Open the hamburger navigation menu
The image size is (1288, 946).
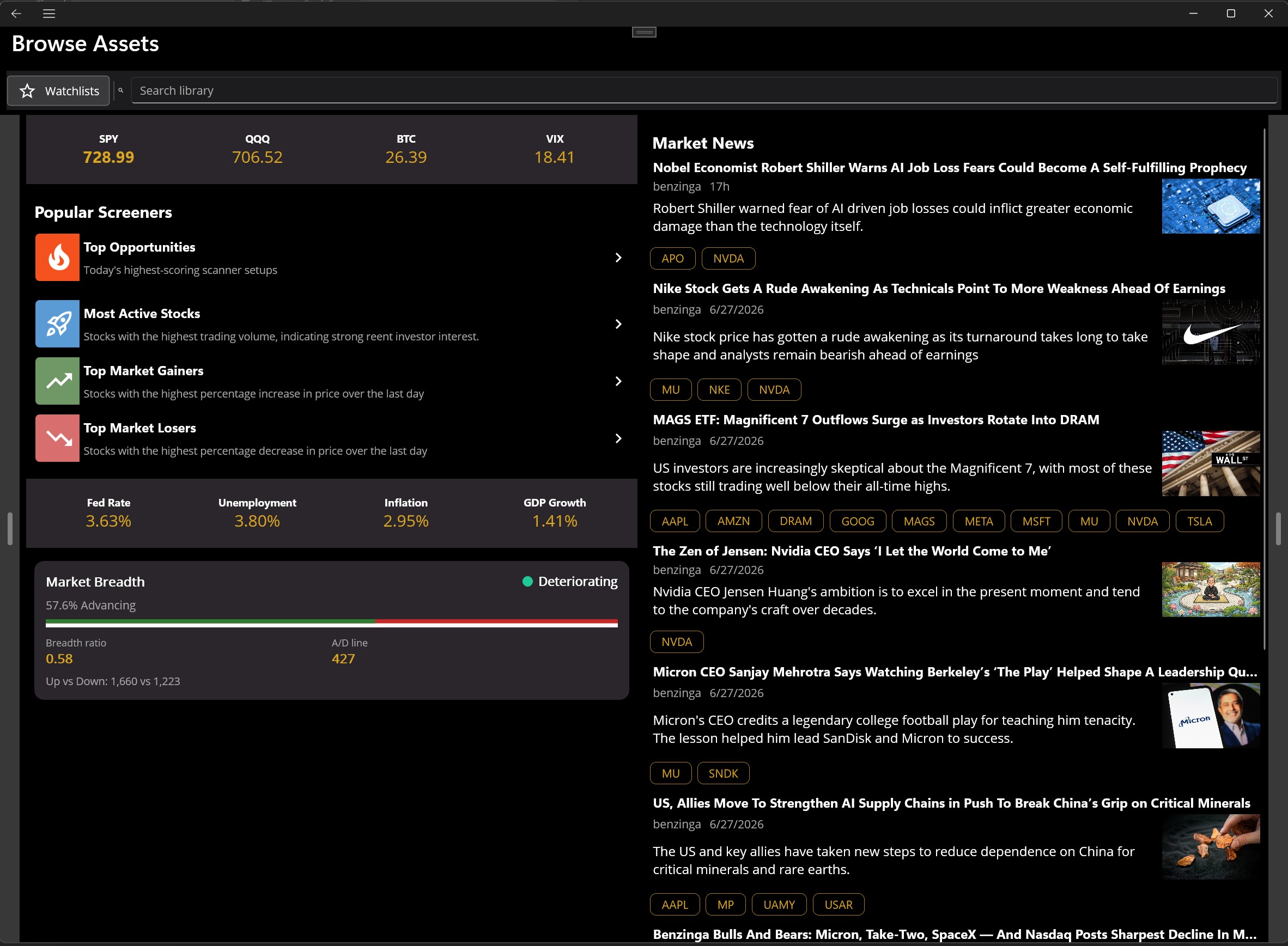tap(48, 13)
